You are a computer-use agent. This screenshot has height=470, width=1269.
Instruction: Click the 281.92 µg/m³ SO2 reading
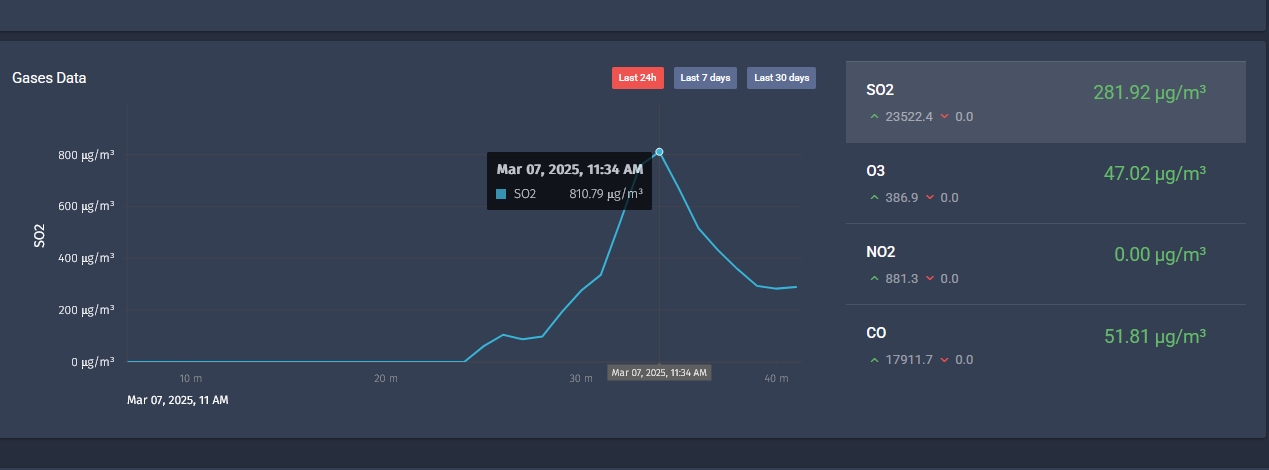tap(1149, 93)
